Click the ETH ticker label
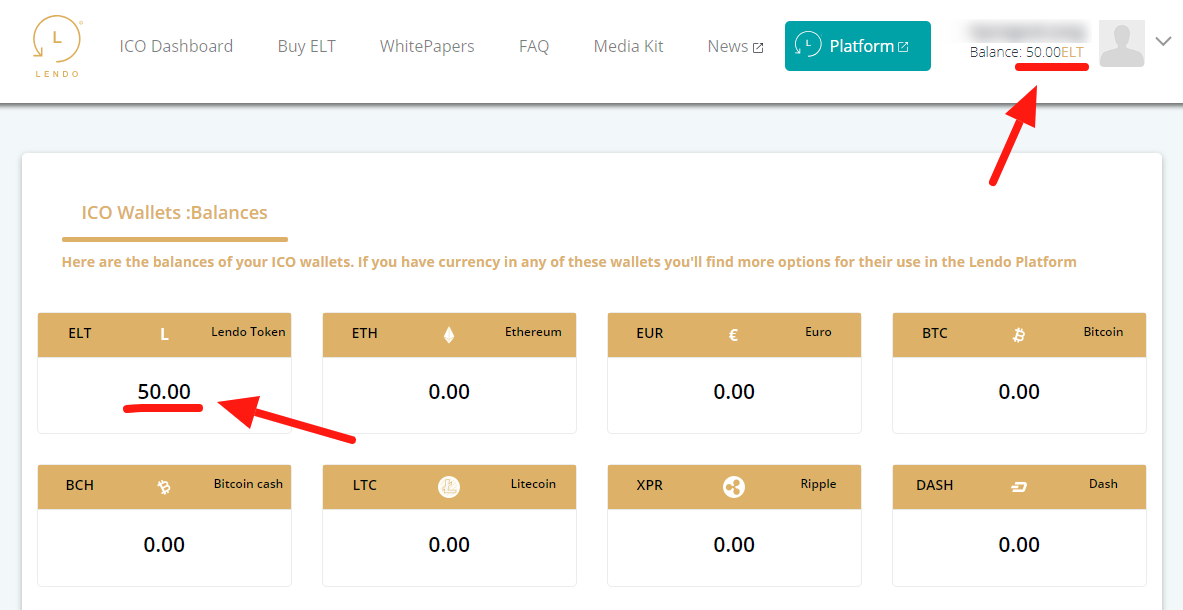This screenshot has height=610, width=1183. point(364,333)
